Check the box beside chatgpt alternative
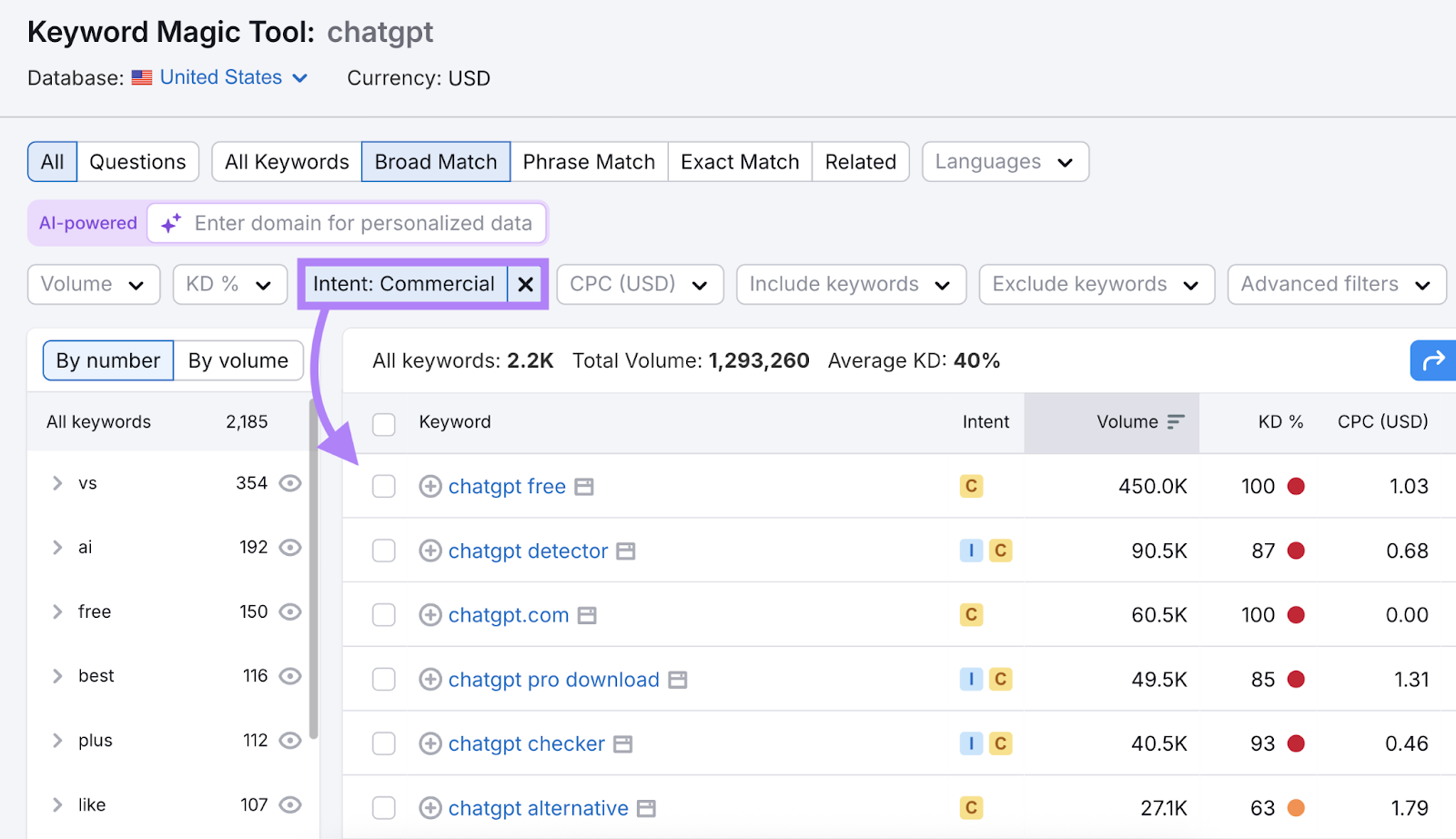The height and width of the screenshot is (839, 1456). click(383, 807)
